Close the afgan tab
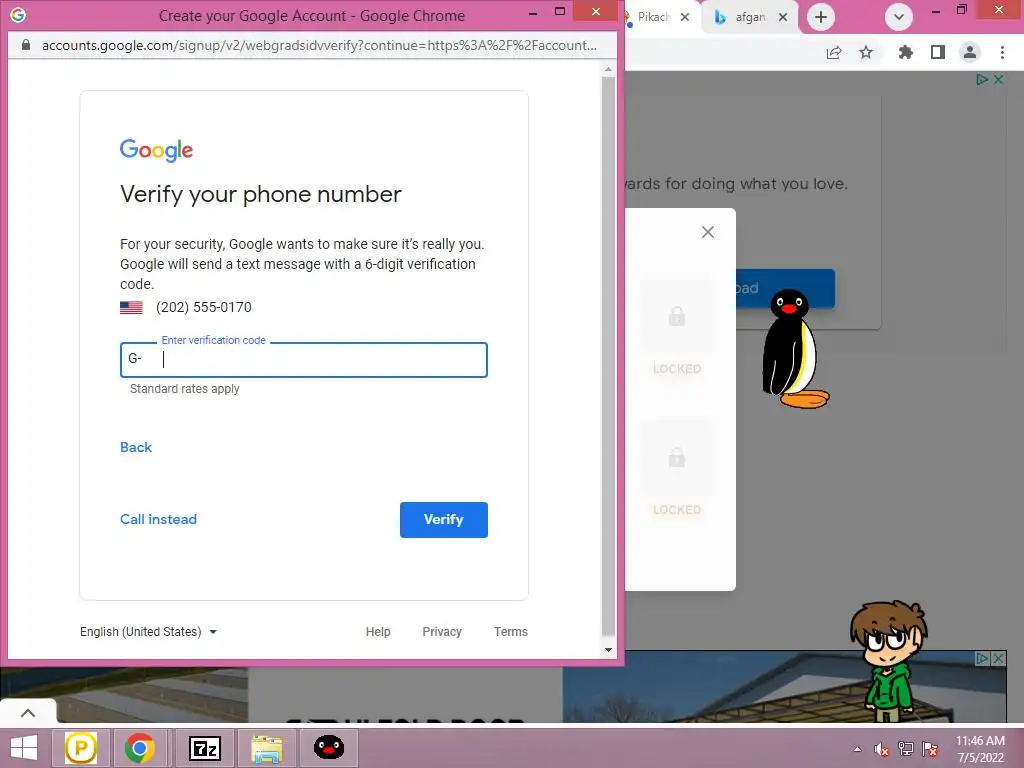The height and width of the screenshot is (768, 1024). 783,17
